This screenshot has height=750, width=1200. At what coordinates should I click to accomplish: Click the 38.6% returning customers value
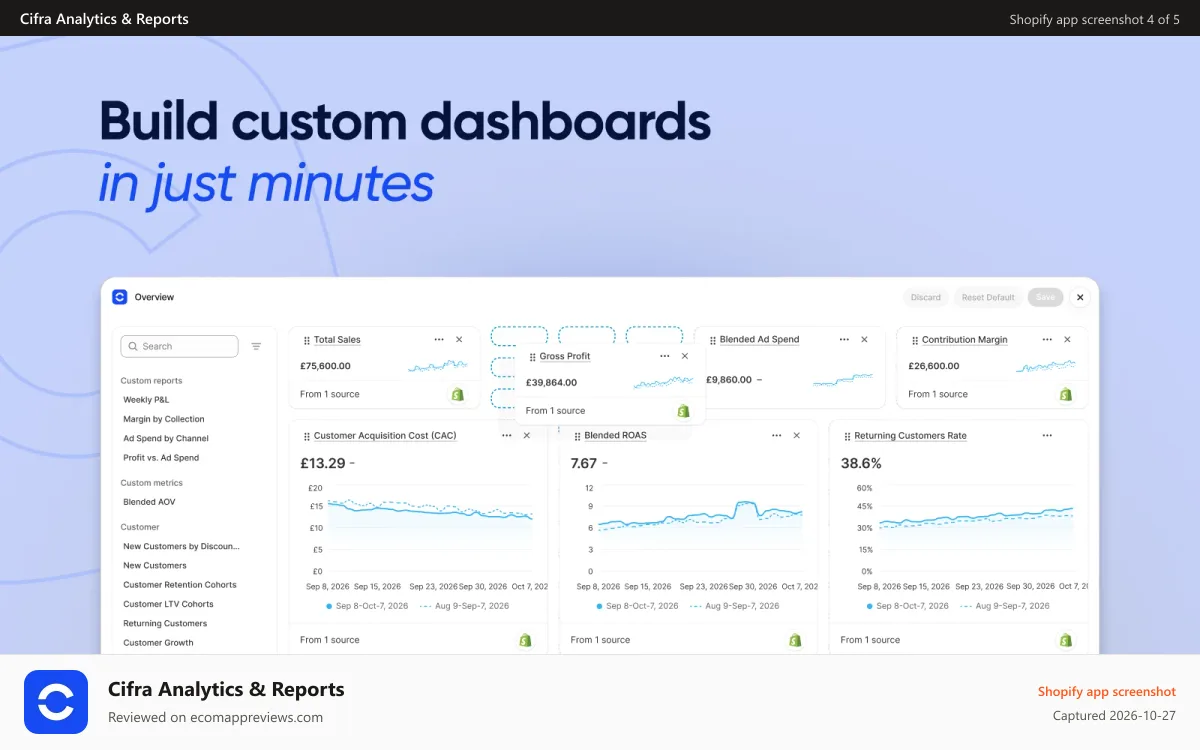point(861,463)
